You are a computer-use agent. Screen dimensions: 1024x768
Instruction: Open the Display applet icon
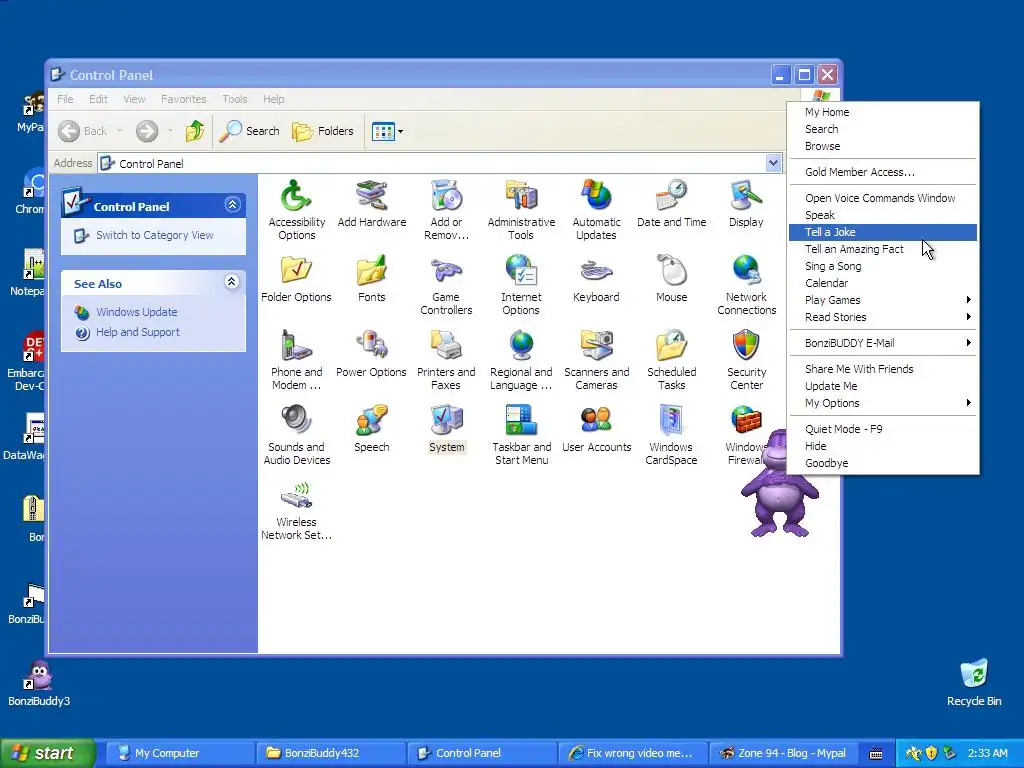click(x=746, y=203)
